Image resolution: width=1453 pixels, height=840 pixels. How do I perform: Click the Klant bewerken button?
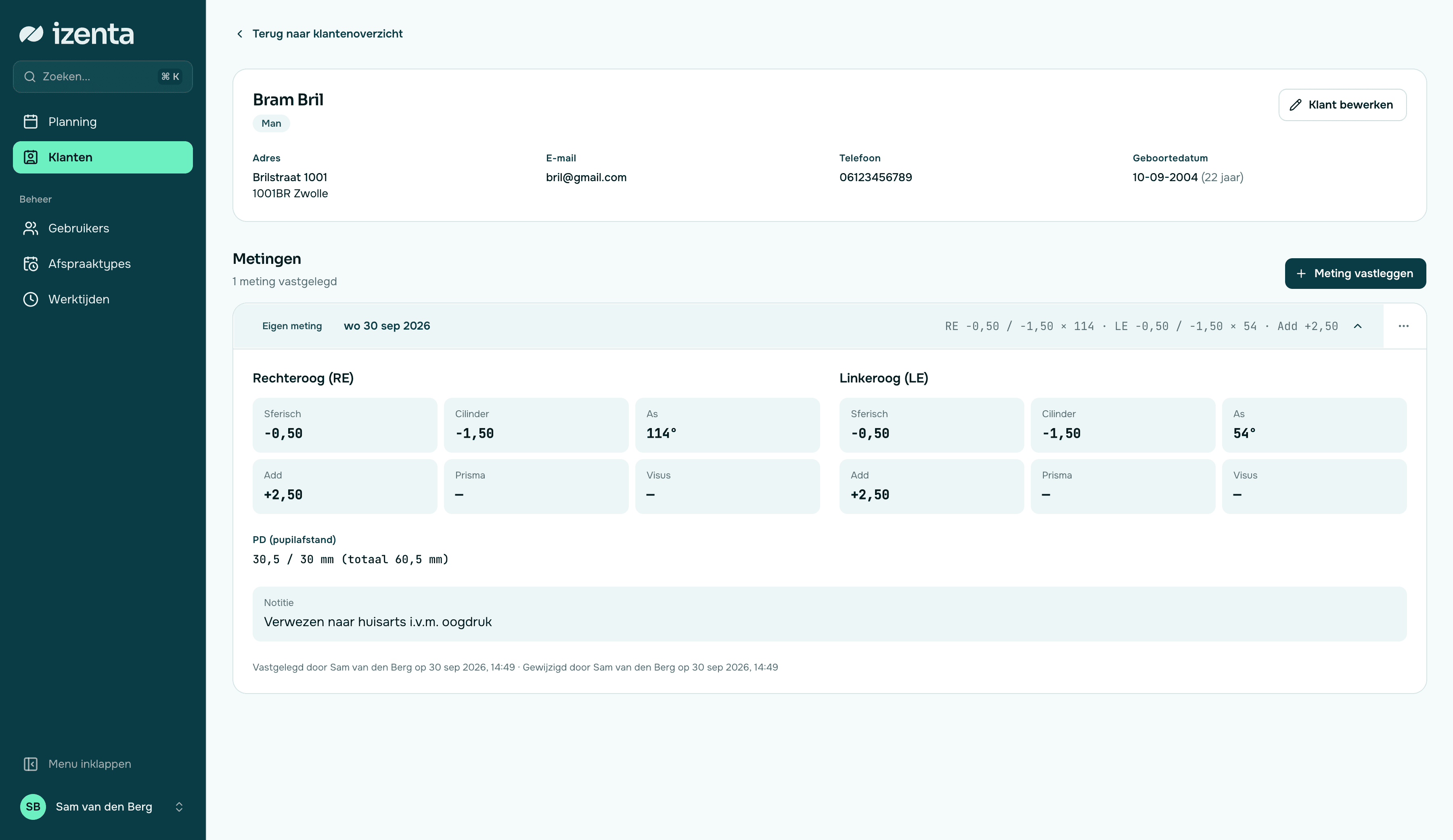(x=1342, y=105)
